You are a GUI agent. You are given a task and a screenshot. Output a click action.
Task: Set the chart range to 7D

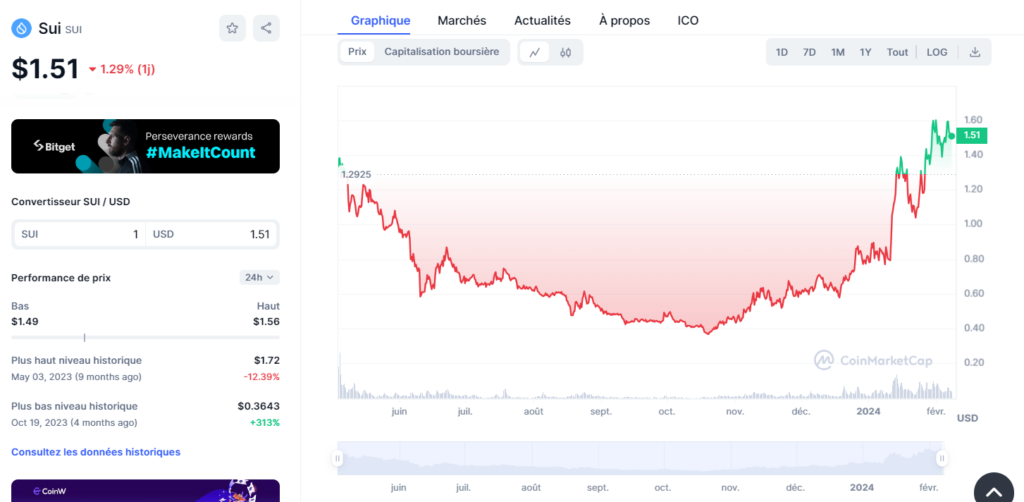click(x=809, y=52)
